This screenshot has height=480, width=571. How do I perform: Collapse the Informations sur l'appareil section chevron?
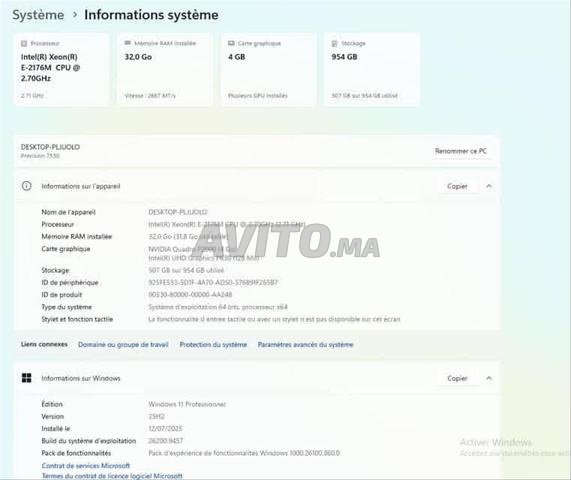[x=489, y=186]
